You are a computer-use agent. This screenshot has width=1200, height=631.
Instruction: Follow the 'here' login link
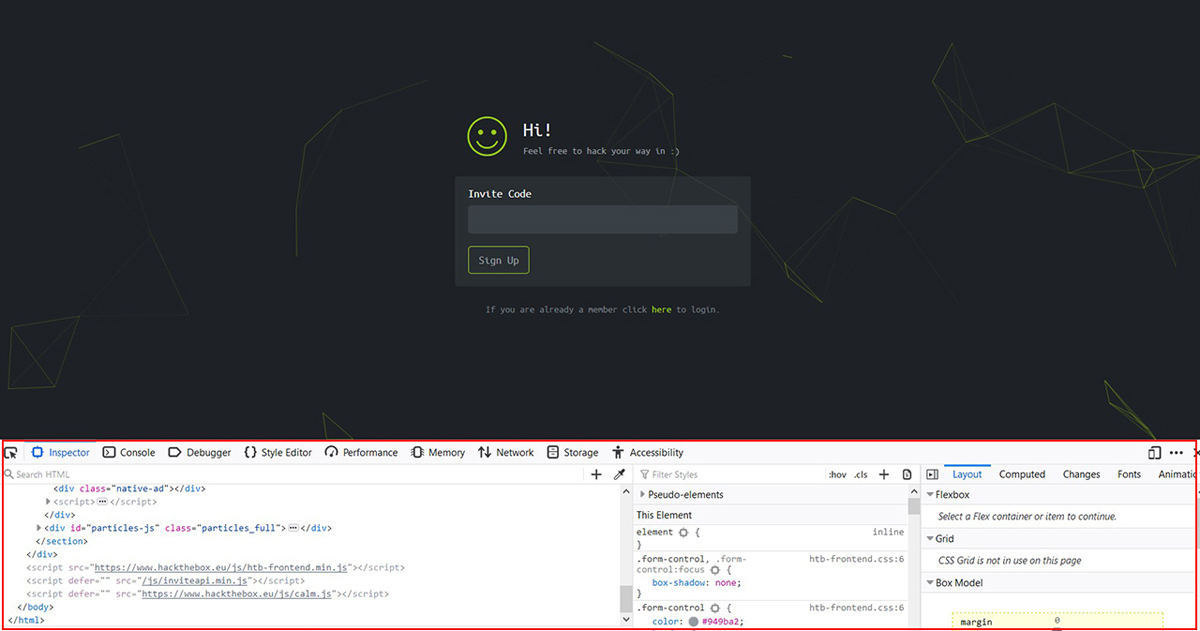(x=661, y=310)
